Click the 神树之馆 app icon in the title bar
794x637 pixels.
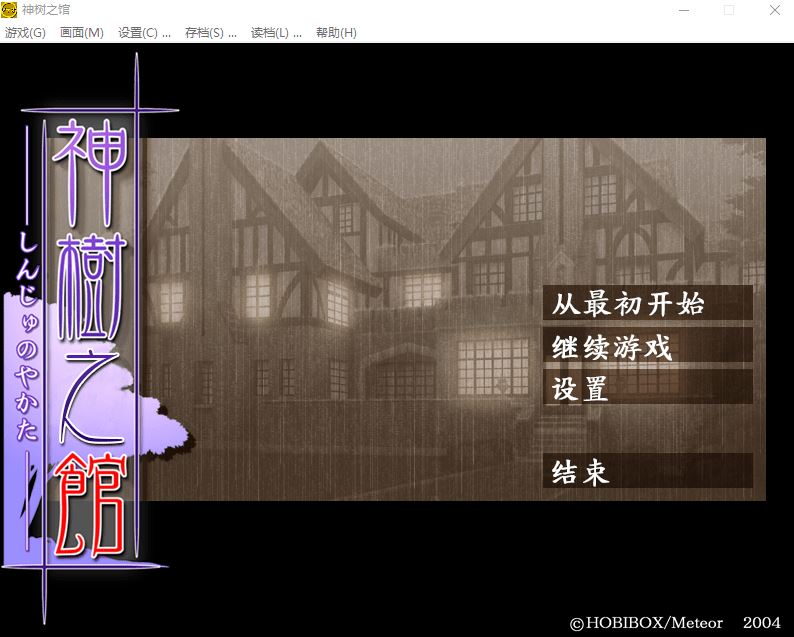tap(9, 10)
